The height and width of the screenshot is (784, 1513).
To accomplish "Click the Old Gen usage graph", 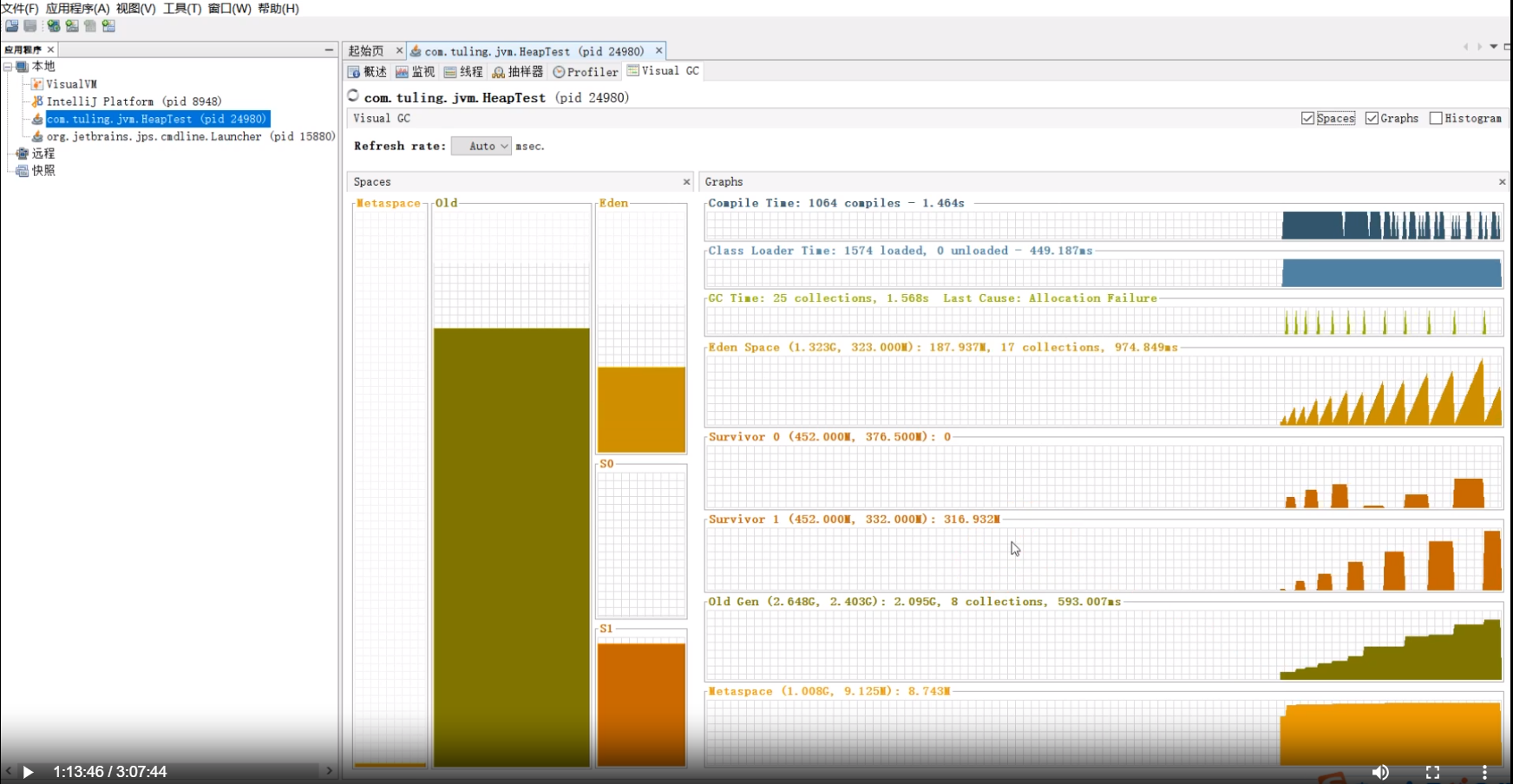I will tap(1104, 645).
